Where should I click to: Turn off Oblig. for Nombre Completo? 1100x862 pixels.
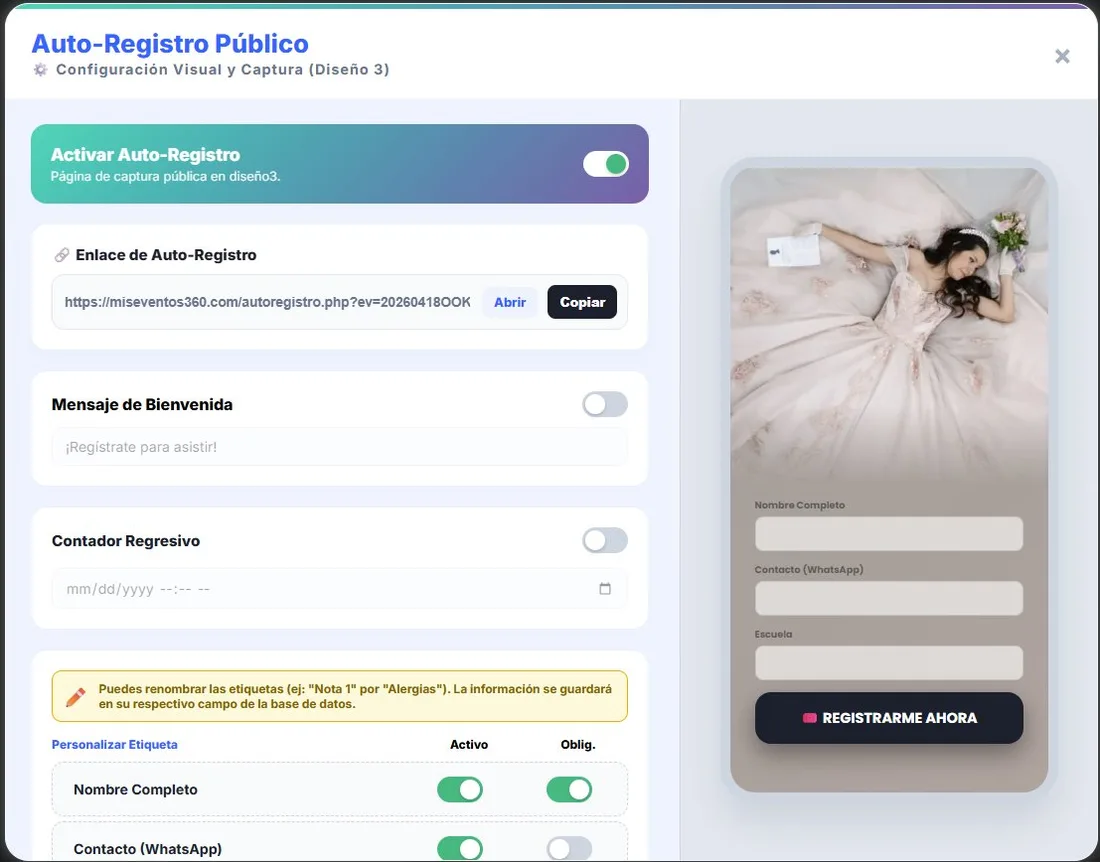(x=569, y=789)
